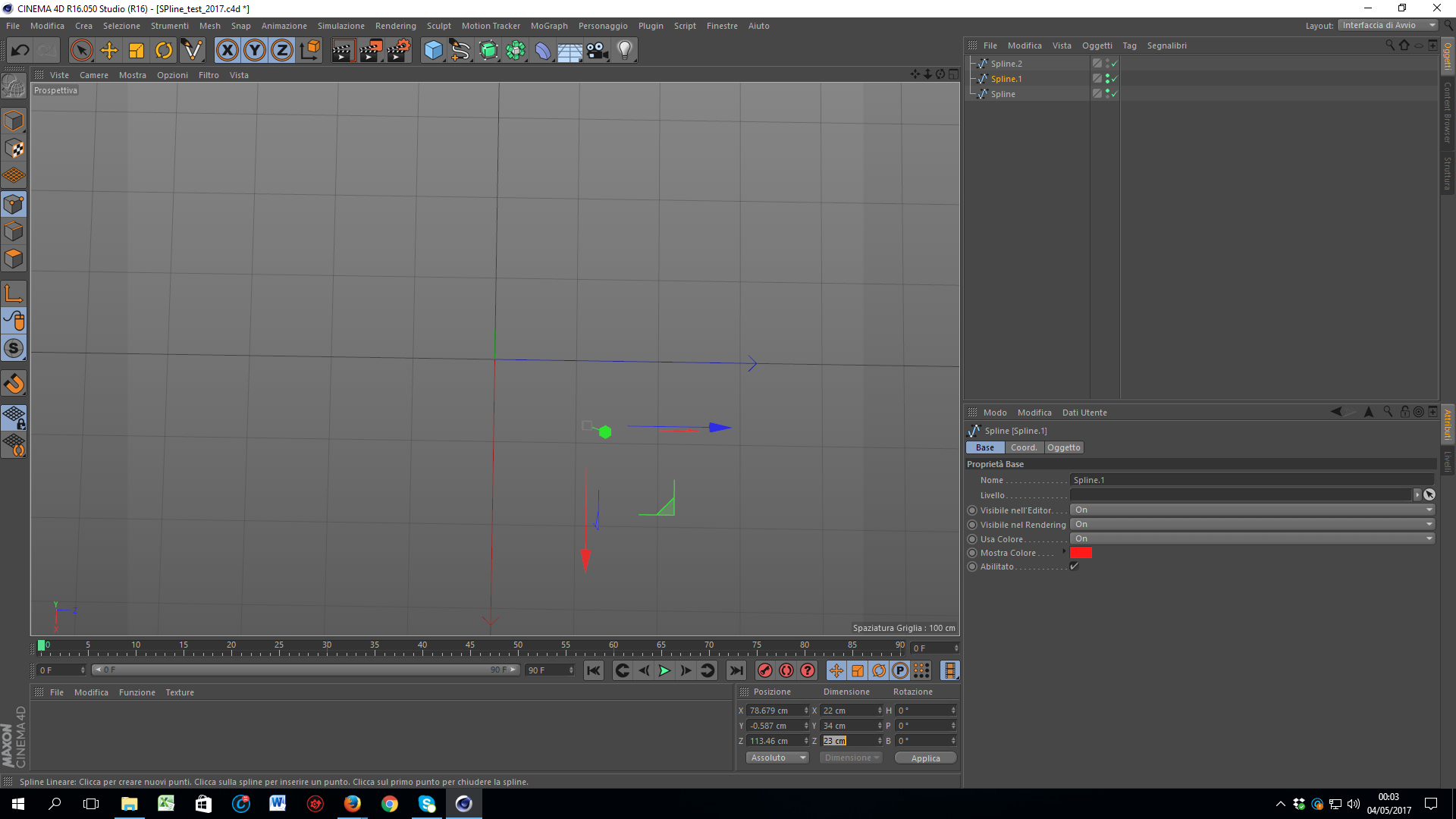Screen dimensions: 1456x819
Task: Open the Assoluto coordinate mode dropdown
Action: 778,758
